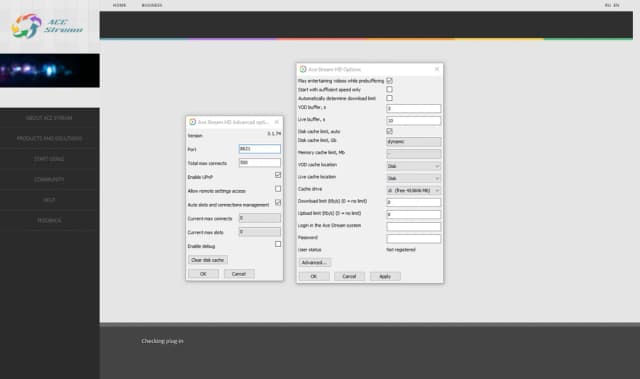640x379 pixels.
Task: Enable Start with sufficient speed only
Action: 389,89
